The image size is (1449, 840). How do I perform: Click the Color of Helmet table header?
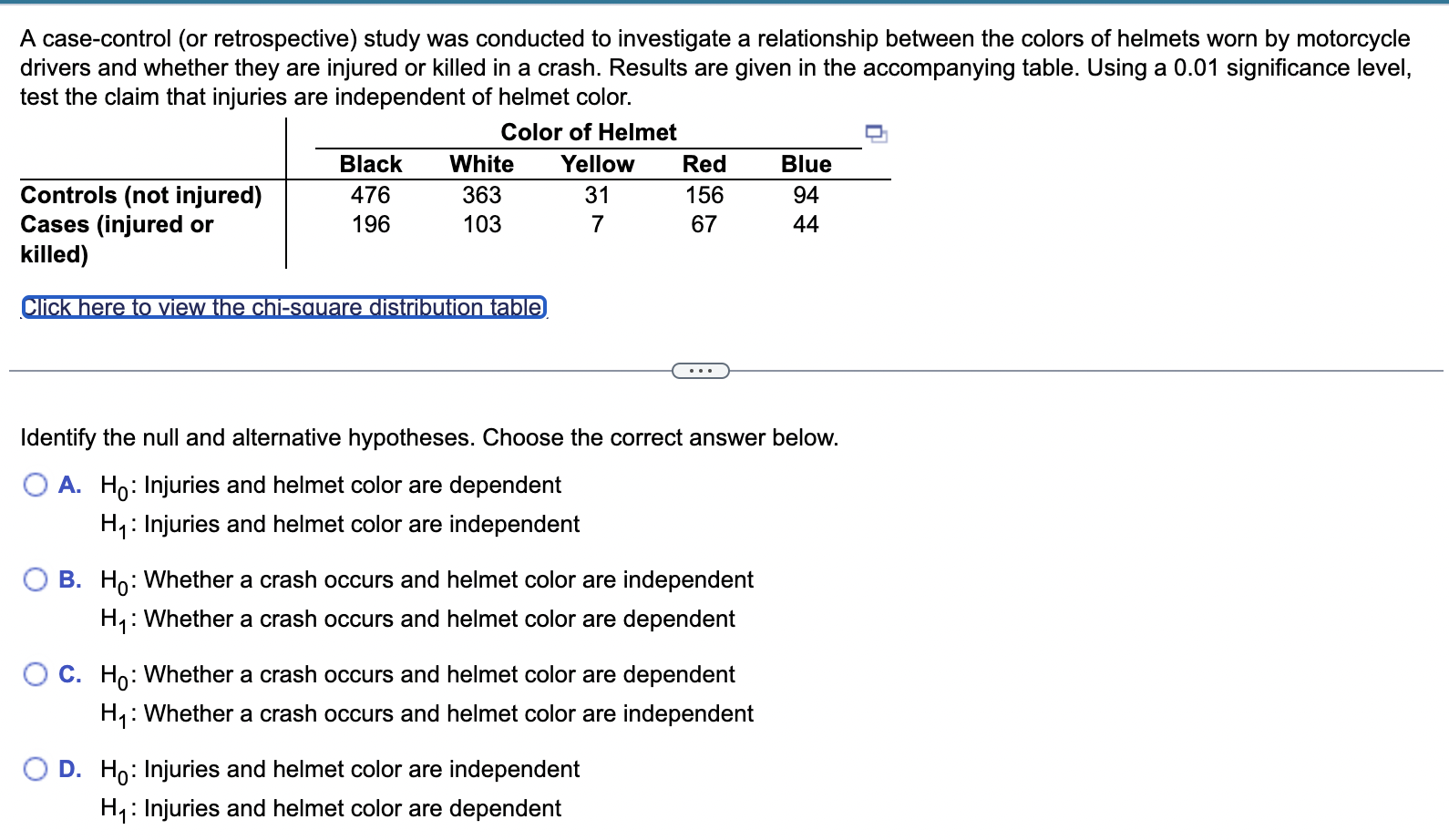pos(588,132)
